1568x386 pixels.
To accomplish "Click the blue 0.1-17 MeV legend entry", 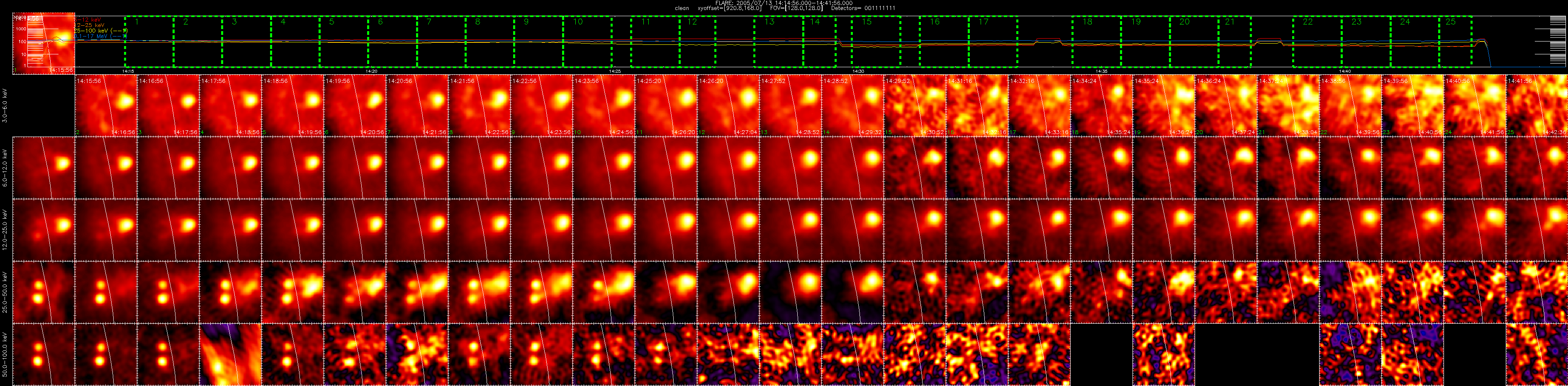I will pyautogui.click(x=100, y=37).
